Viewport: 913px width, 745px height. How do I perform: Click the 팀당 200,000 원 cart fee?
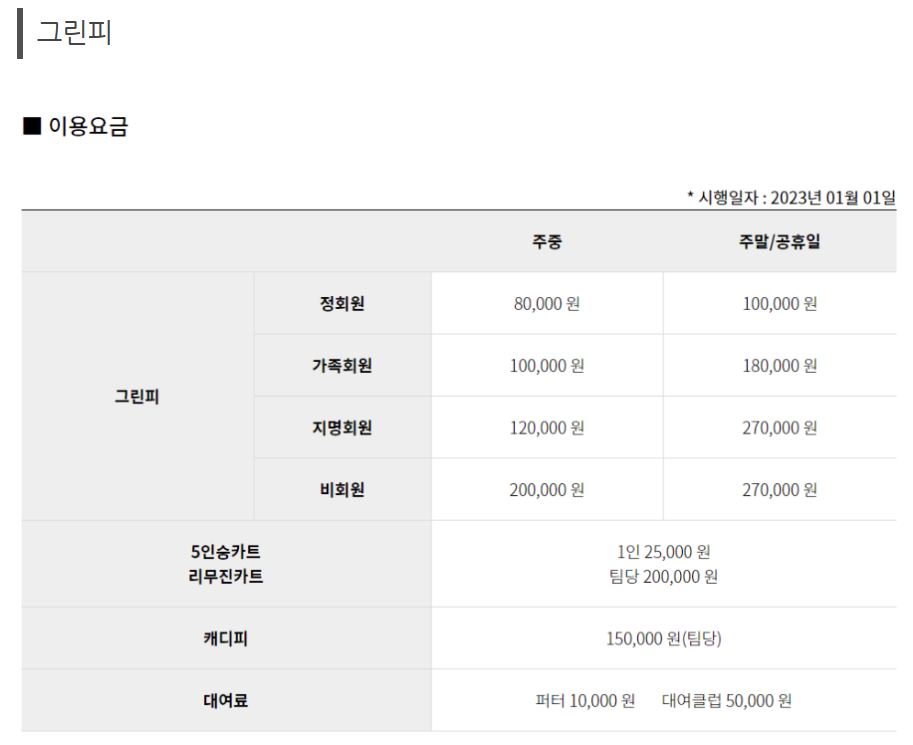click(663, 577)
